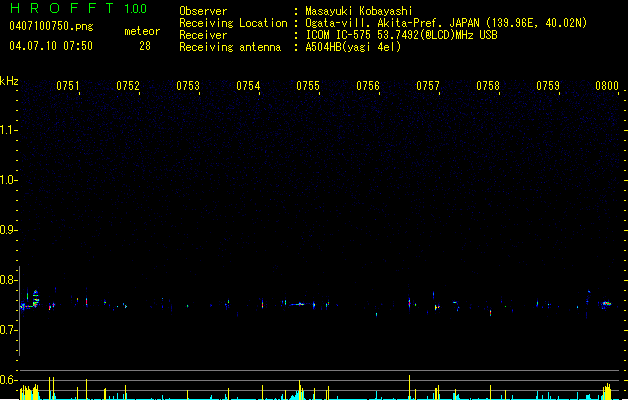The image size is (629, 400).
Task: Click the Observer label
Action: 203,11
